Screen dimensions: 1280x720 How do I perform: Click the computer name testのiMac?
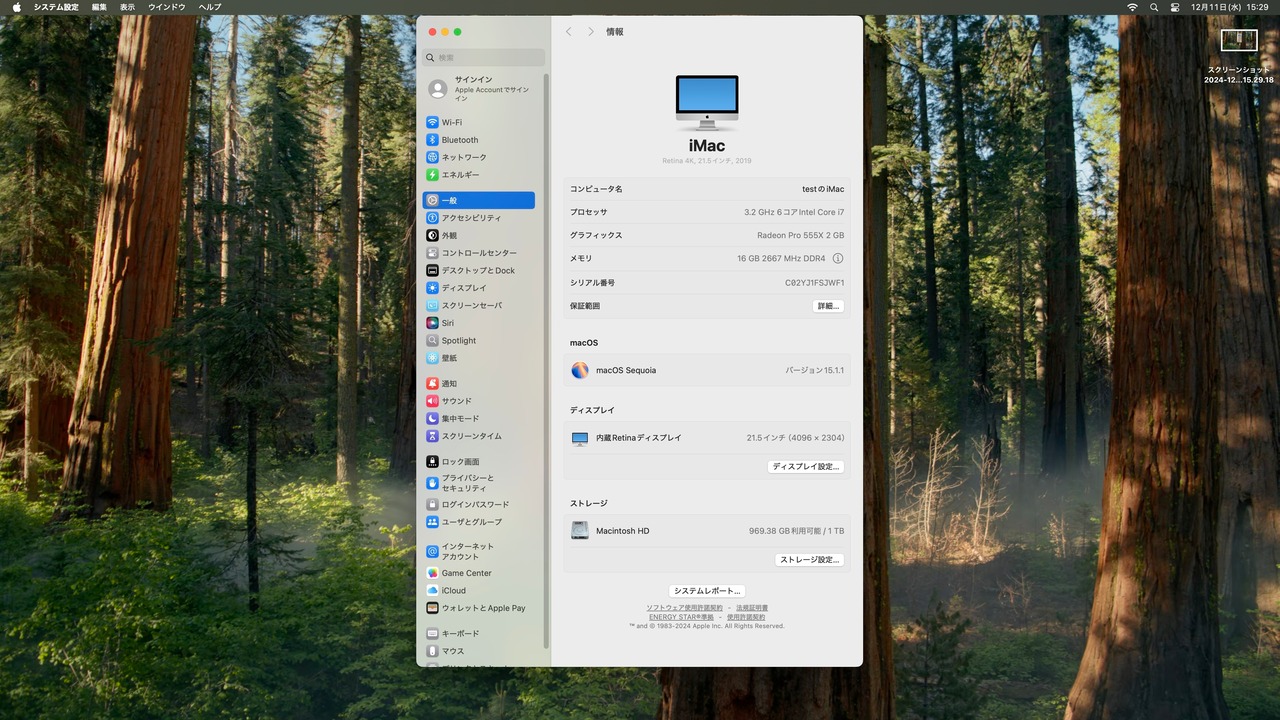click(823, 189)
